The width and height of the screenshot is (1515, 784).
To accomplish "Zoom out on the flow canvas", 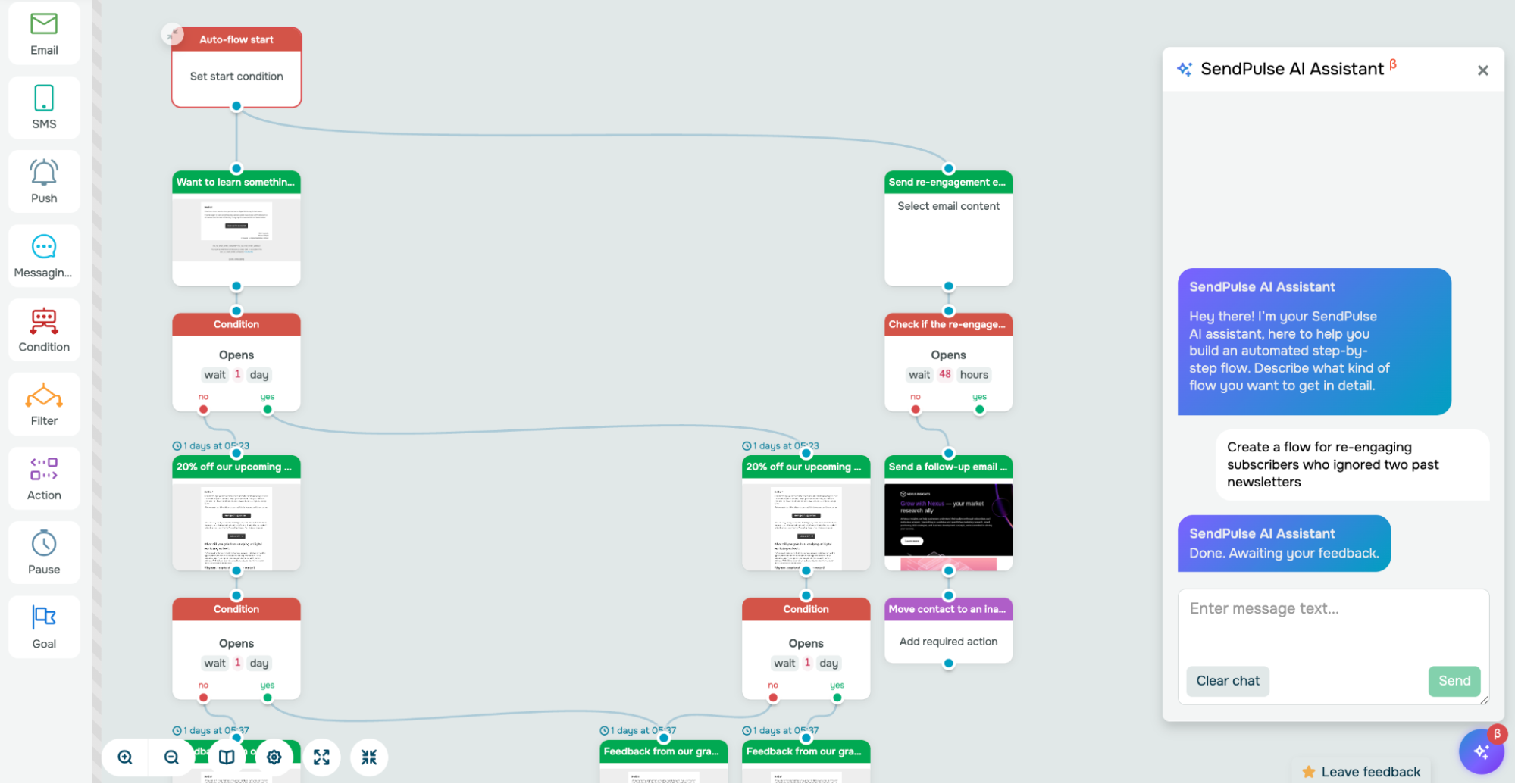I will click(170, 757).
